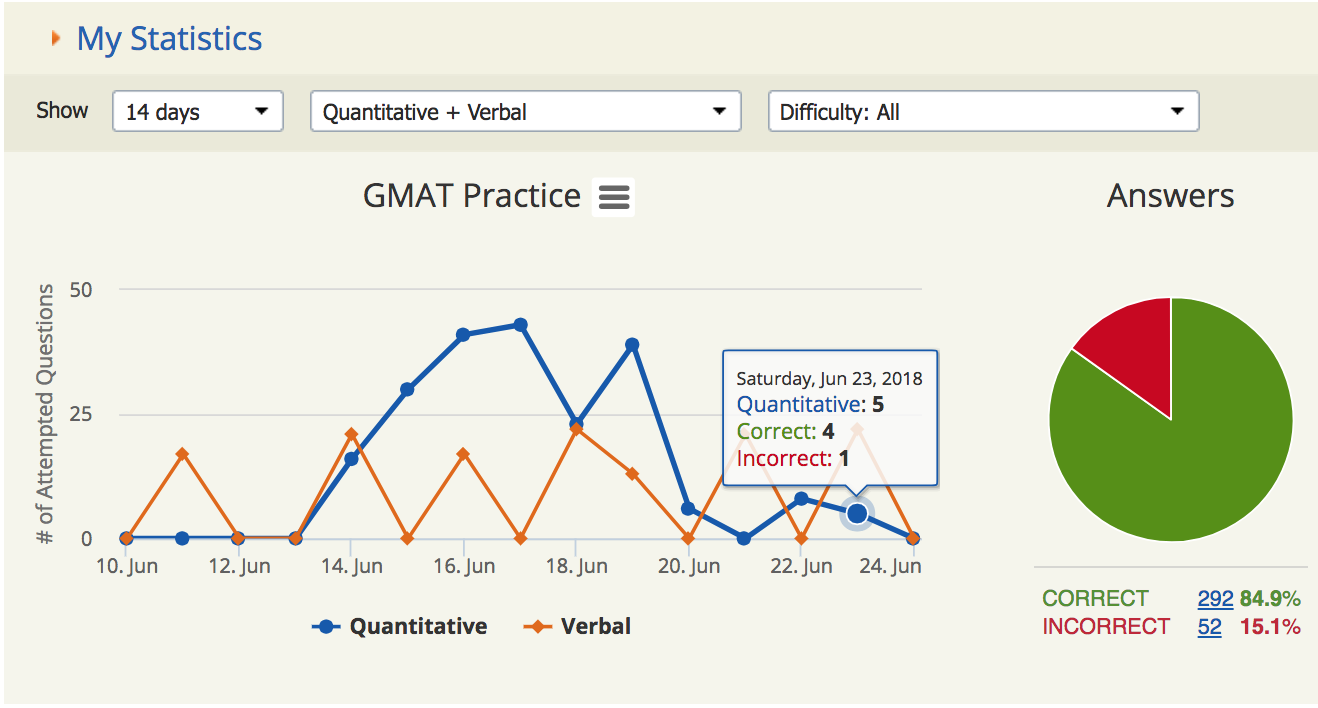
Task: Click the Answers panel title
Action: click(x=1170, y=196)
